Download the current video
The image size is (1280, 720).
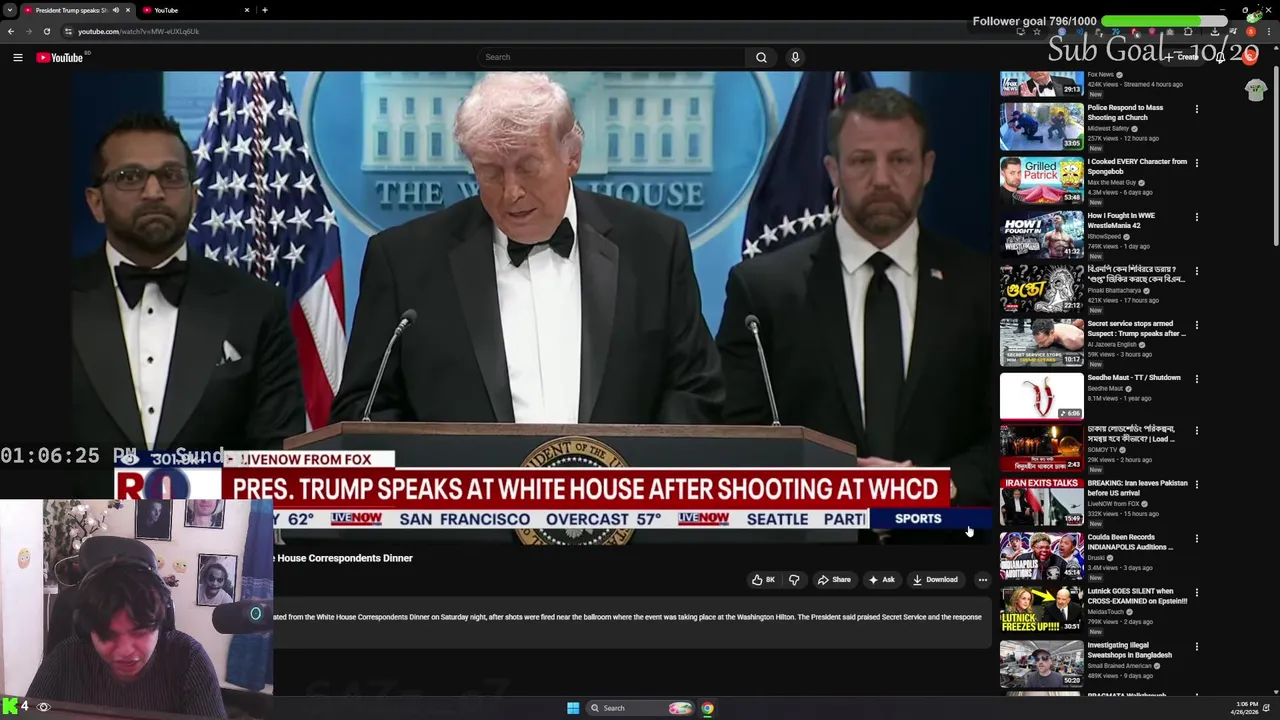point(935,580)
